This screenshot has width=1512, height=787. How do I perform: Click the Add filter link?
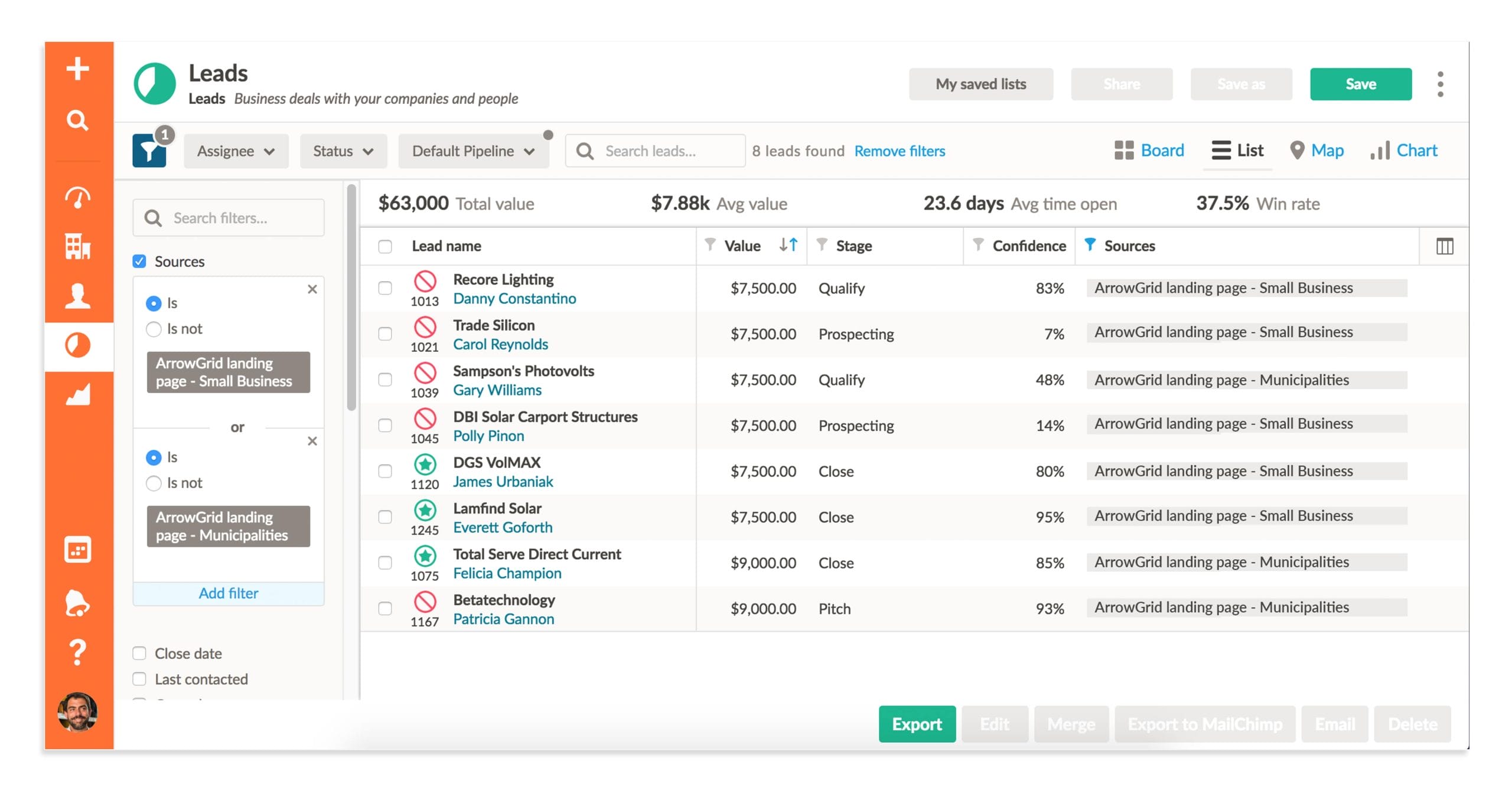pyautogui.click(x=228, y=593)
